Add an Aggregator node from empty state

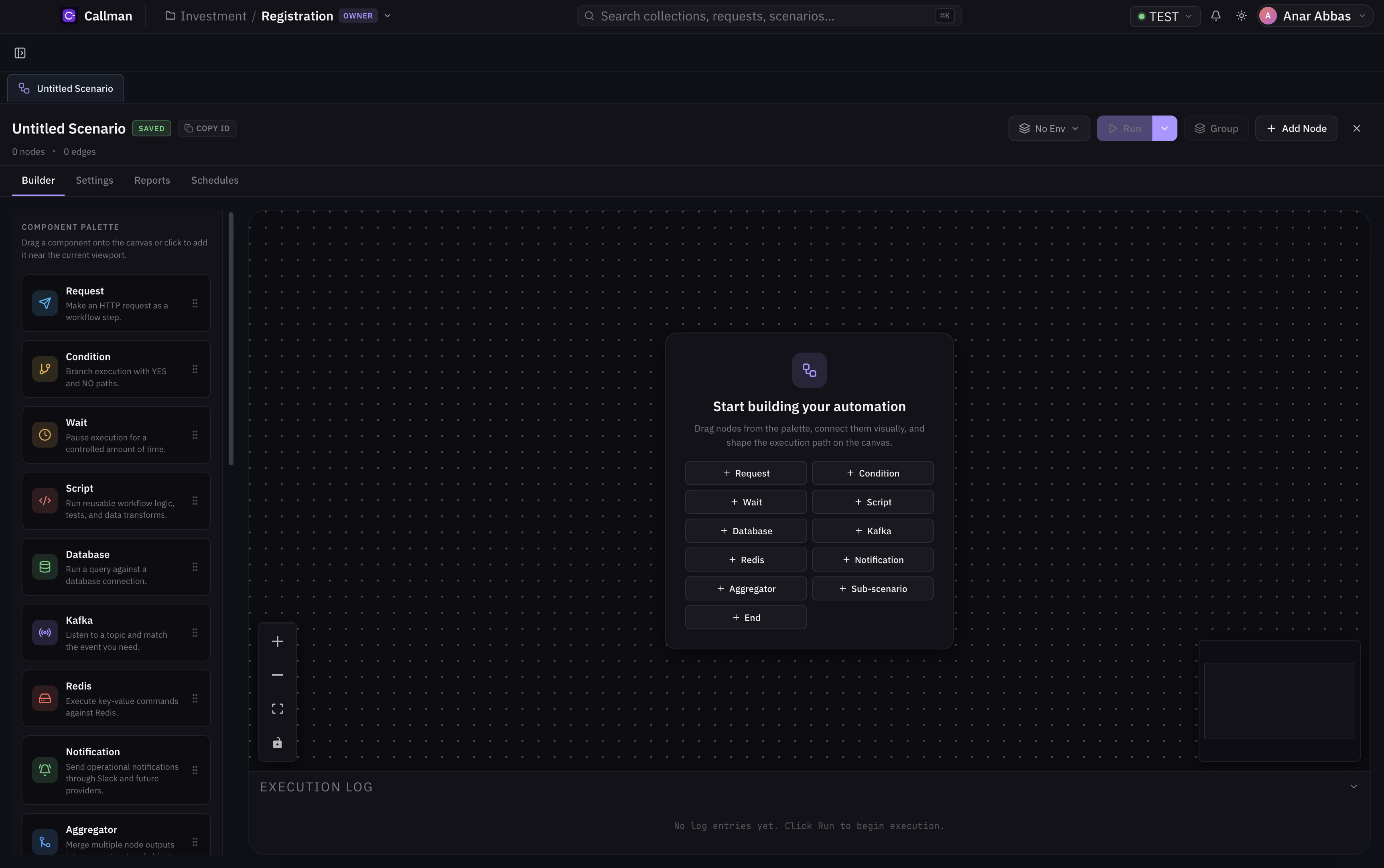(x=746, y=588)
